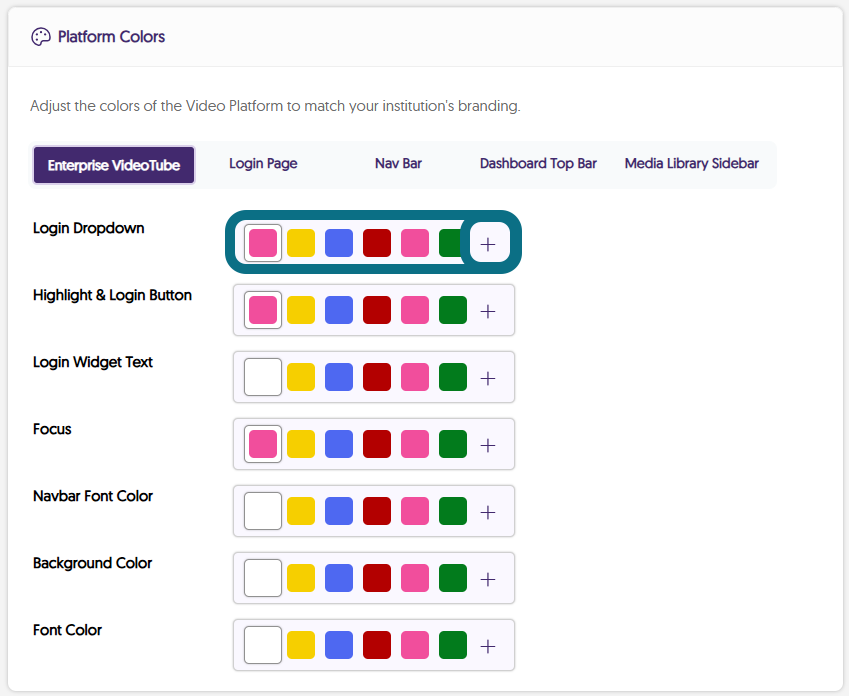Select the Enterprise VideoTube tab
849x696 pixels.
114,165
